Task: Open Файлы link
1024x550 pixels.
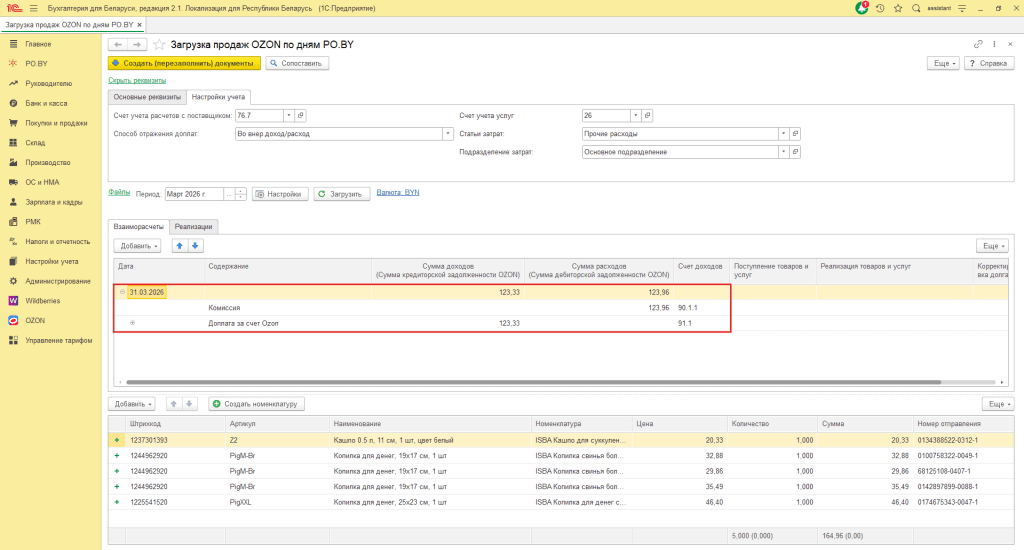Action: (119, 192)
